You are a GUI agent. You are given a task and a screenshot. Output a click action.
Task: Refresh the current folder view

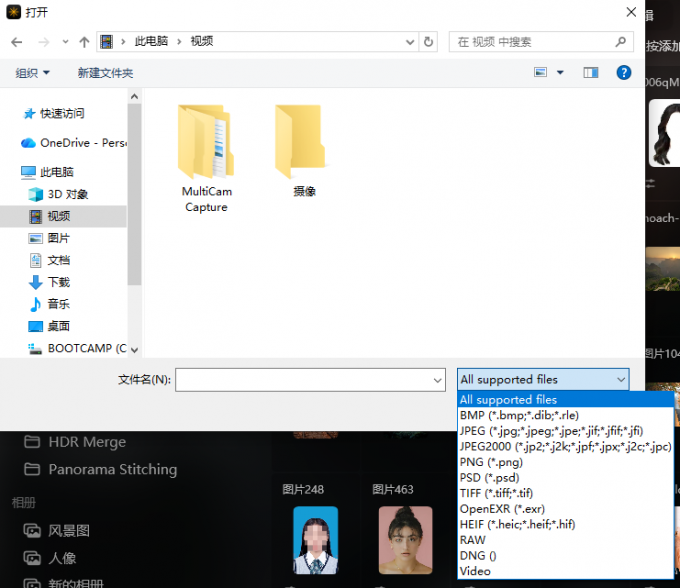(428, 42)
